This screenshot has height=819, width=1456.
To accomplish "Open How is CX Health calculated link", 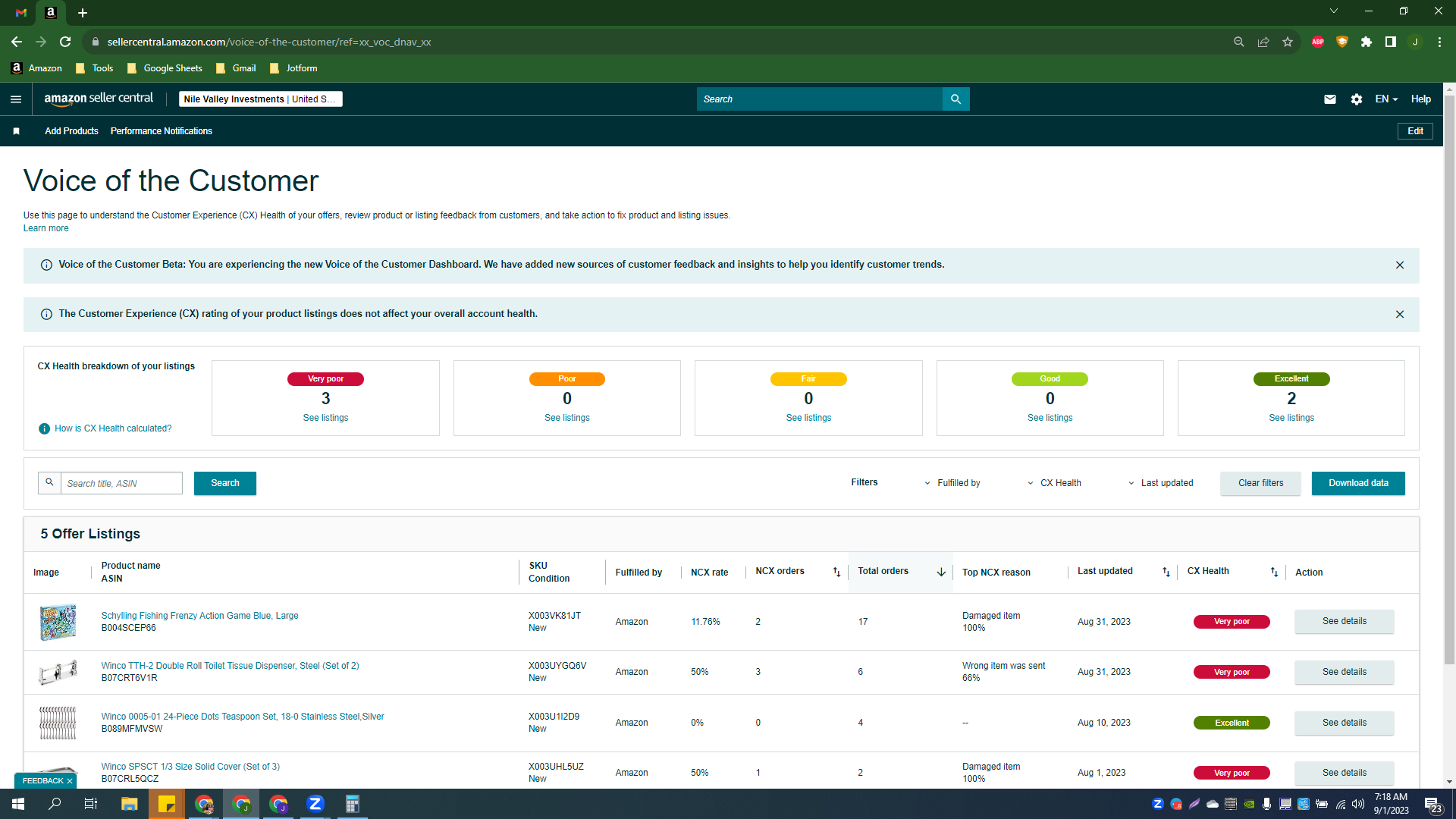I will pyautogui.click(x=113, y=428).
